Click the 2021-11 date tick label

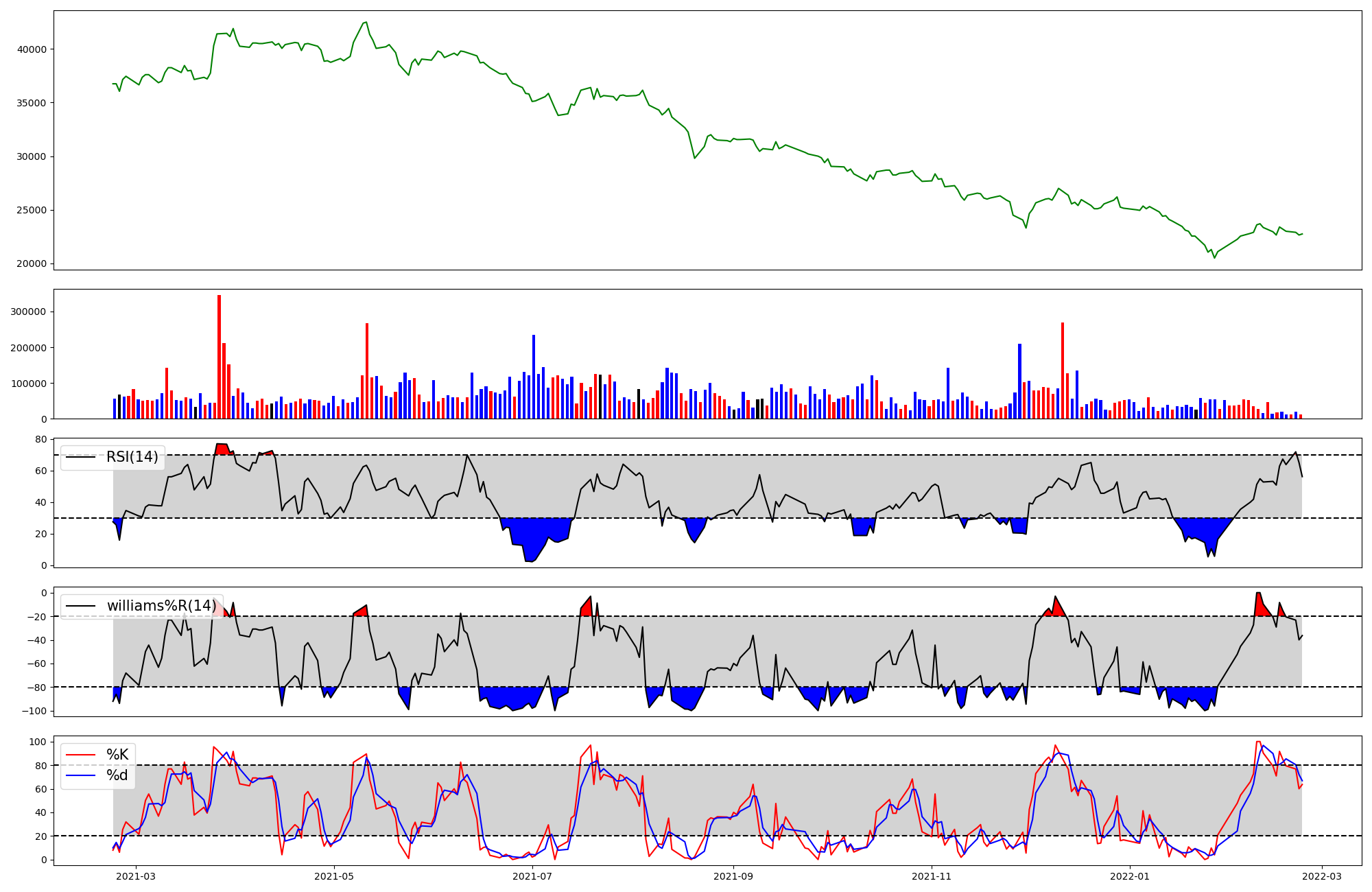coord(932,876)
